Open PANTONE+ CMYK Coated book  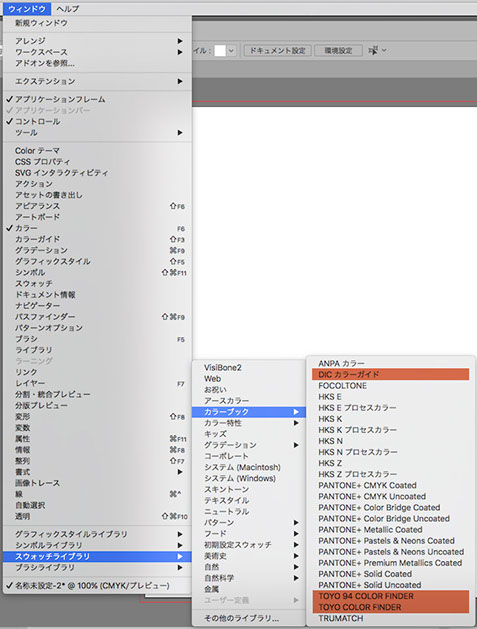pyautogui.click(x=390, y=485)
